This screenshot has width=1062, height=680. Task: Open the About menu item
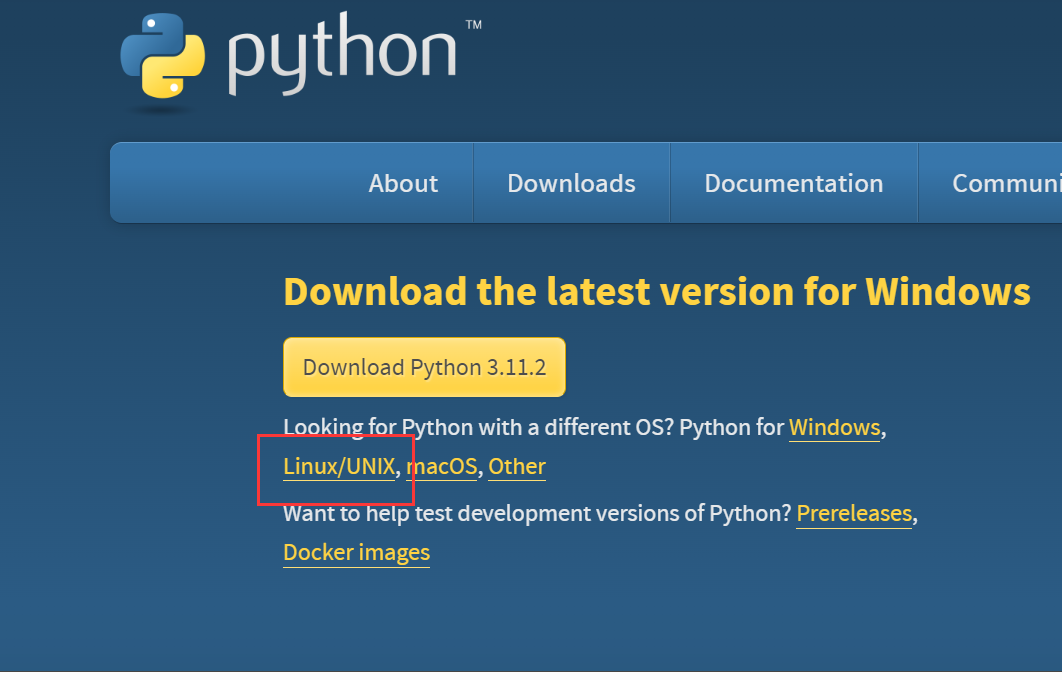coord(403,184)
